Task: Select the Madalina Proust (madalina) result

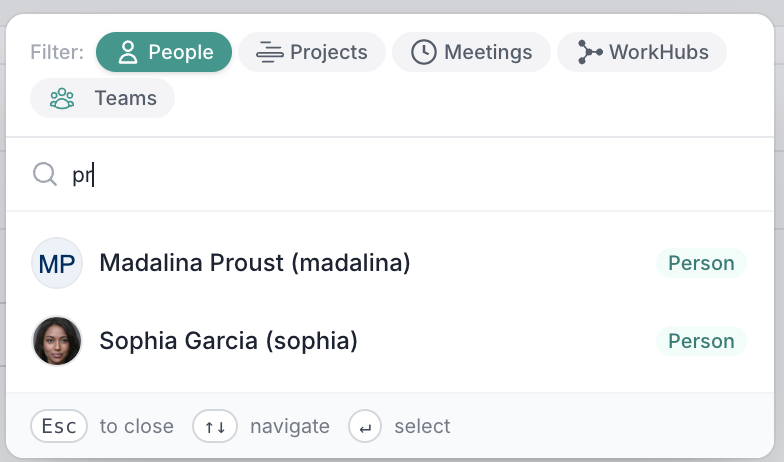Action: click(x=255, y=264)
